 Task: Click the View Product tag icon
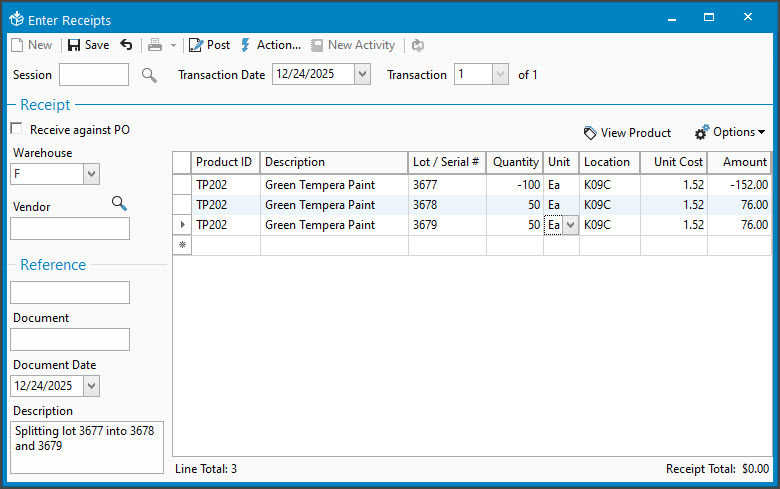(x=590, y=132)
